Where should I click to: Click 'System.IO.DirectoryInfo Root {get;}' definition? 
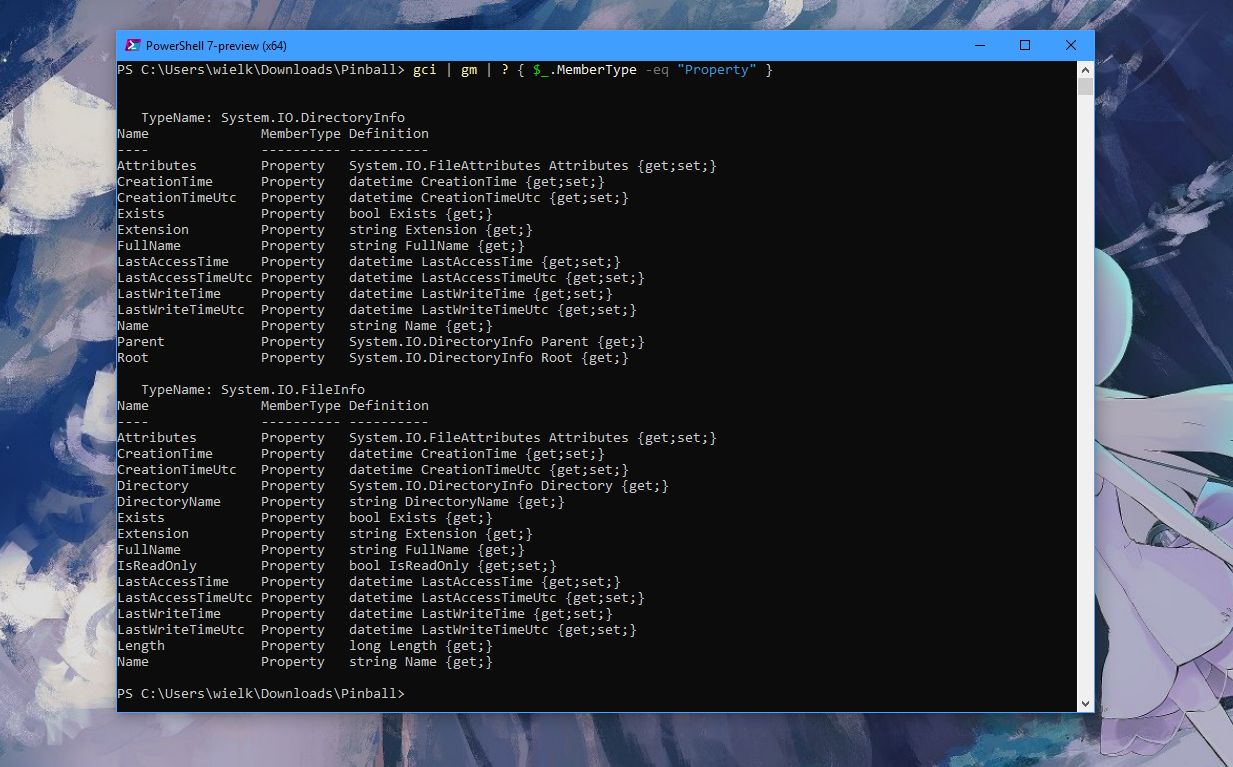tap(489, 358)
